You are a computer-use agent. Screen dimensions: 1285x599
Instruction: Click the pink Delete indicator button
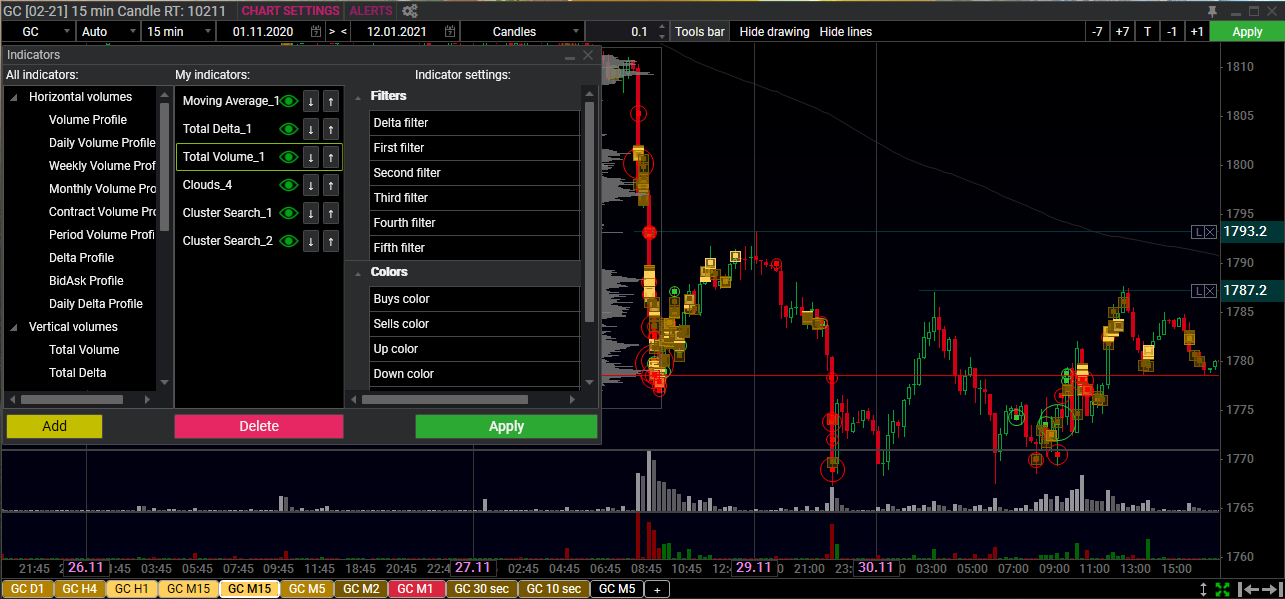(259, 426)
